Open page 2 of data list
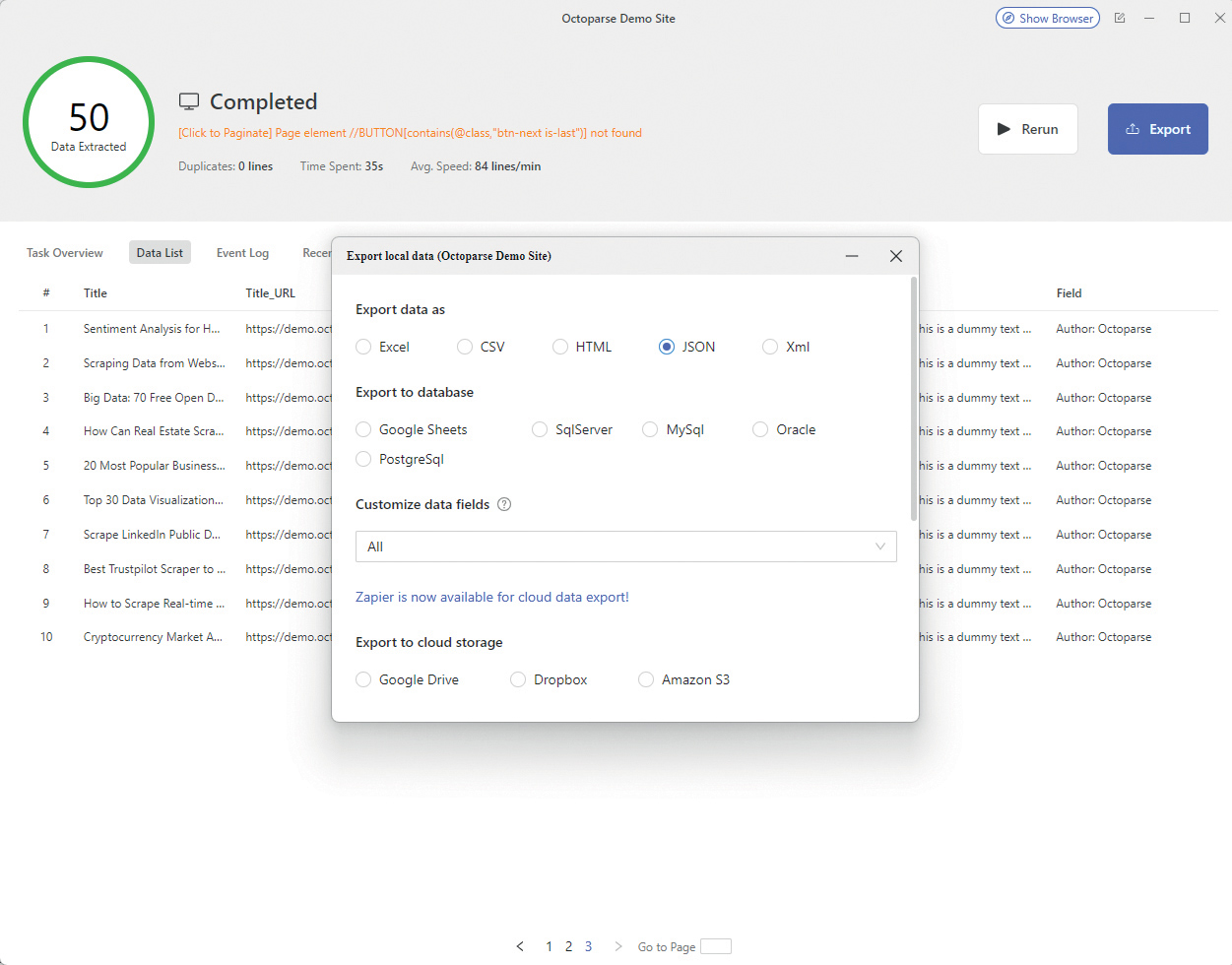This screenshot has height=965, width=1232. pyautogui.click(x=568, y=946)
